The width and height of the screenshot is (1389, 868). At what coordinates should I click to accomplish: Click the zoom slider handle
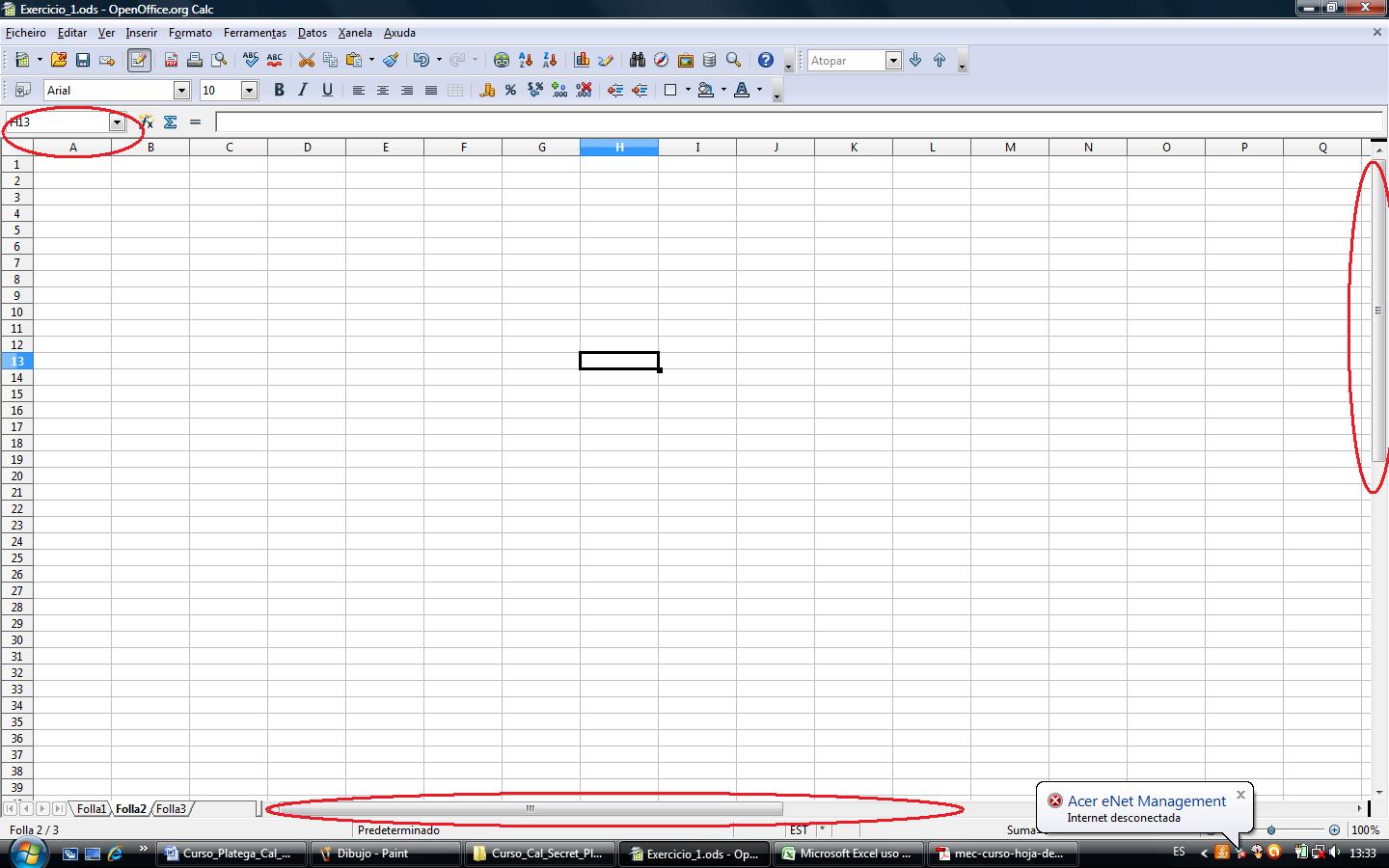(x=1271, y=830)
